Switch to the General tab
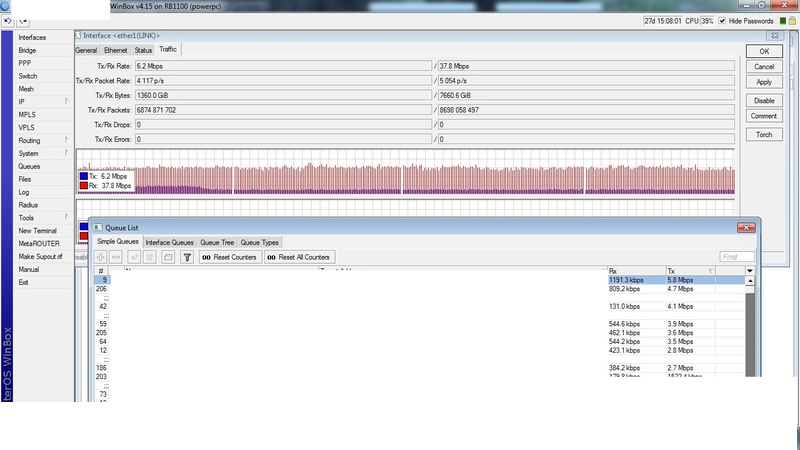Screen dimensions: 800x450 click(x=86, y=50)
